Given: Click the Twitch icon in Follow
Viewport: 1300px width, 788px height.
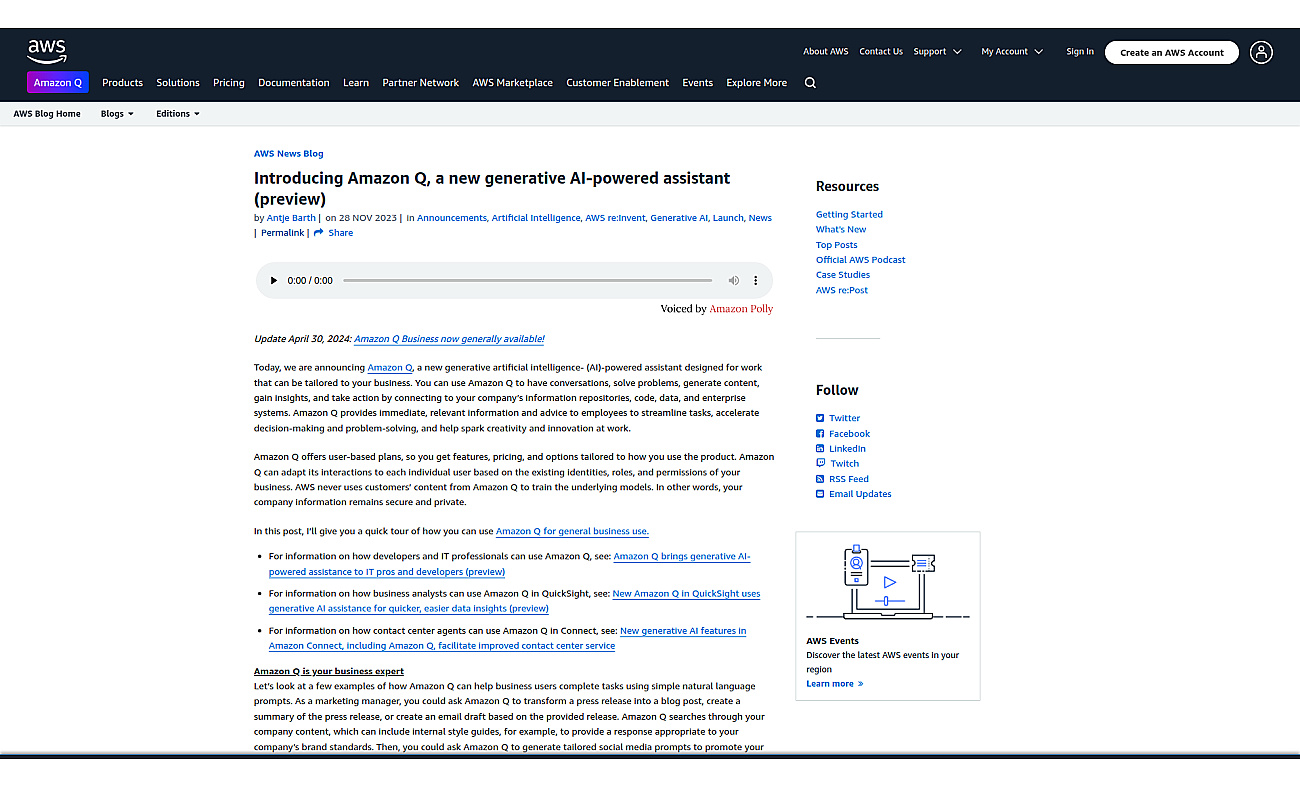Looking at the screenshot, I should (x=820, y=464).
